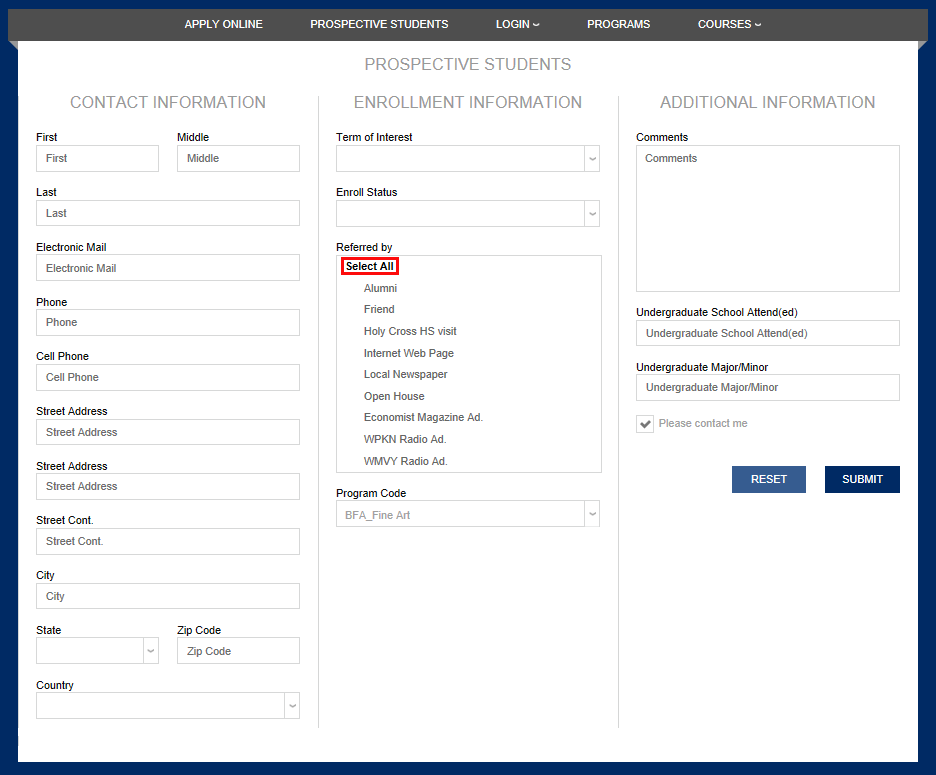This screenshot has height=775, width=936.
Task: Open the Term of Interest dropdown
Action: coord(468,158)
